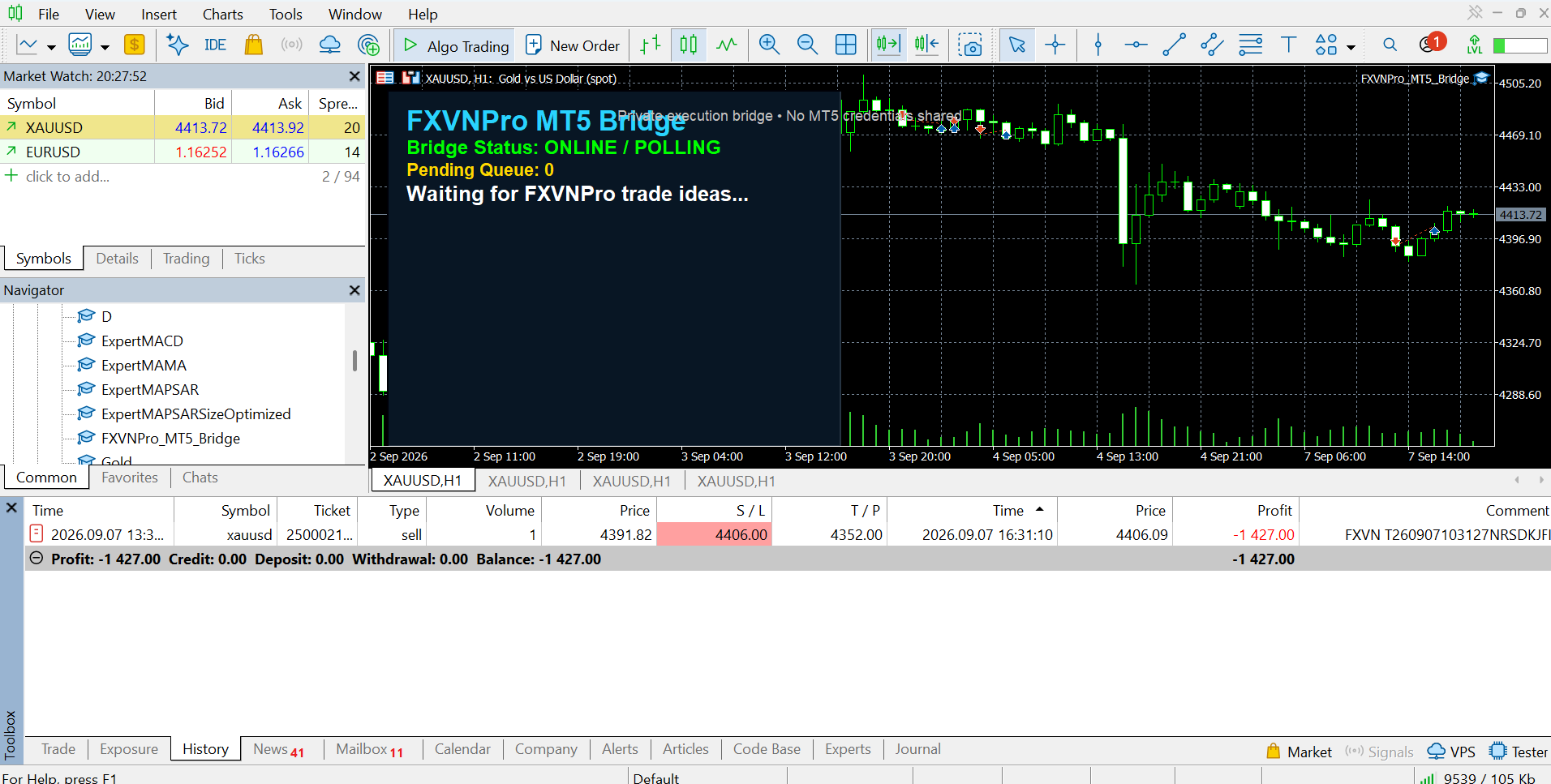
Task: Zoom in on the chart
Action: tap(769, 45)
